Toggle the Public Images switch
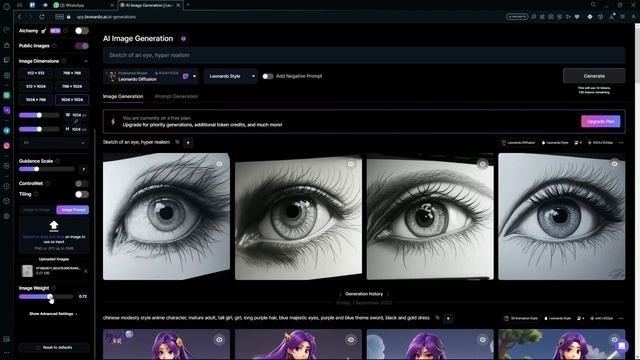Viewport: 640px width, 360px height. (x=82, y=46)
